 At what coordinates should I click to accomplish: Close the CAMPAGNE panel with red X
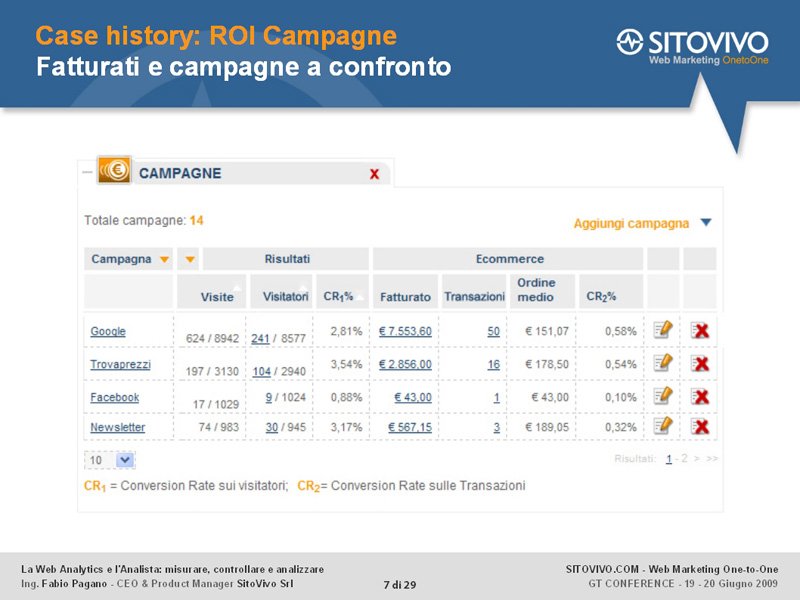(x=374, y=174)
